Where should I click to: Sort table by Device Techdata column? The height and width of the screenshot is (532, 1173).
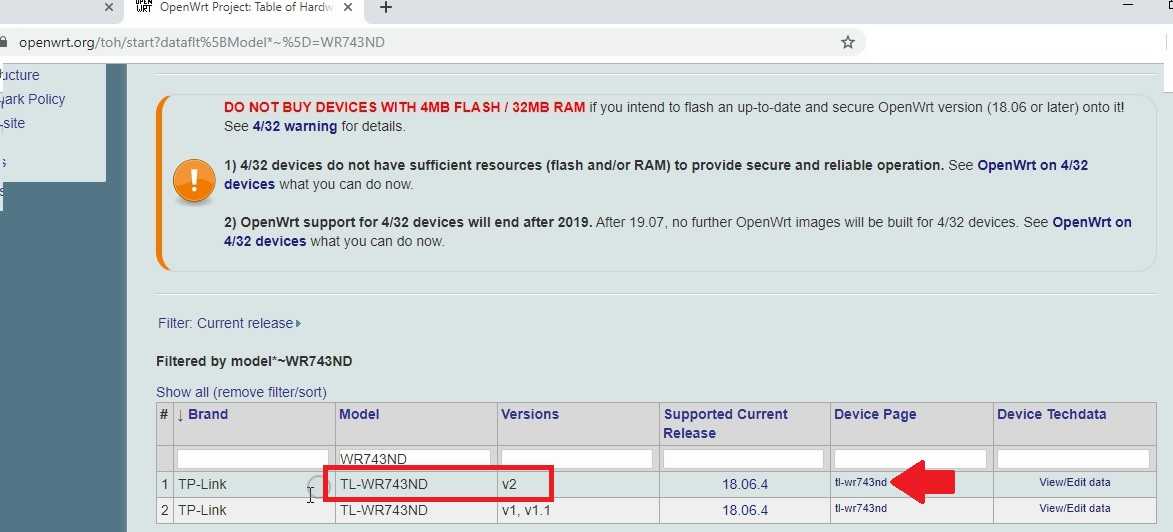(x=1051, y=415)
